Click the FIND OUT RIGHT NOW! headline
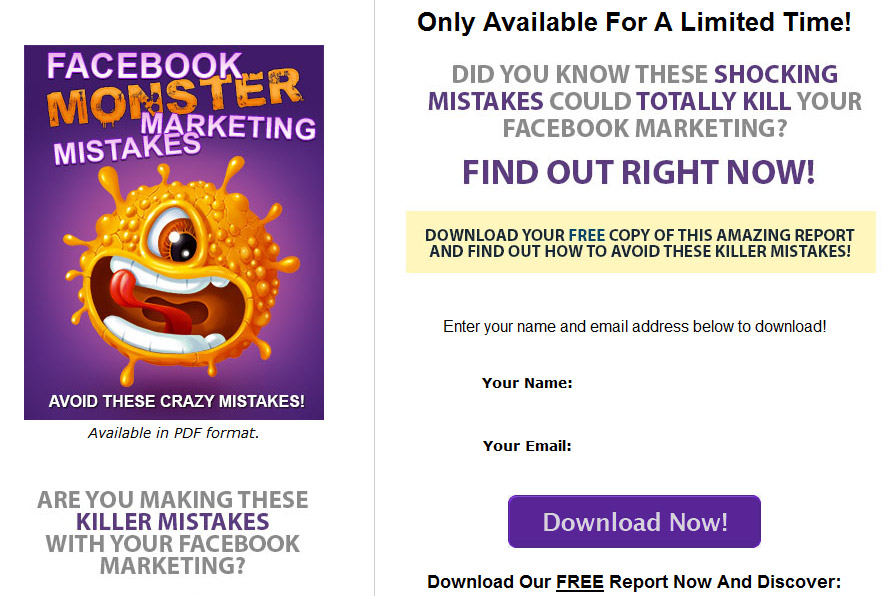 pos(639,172)
